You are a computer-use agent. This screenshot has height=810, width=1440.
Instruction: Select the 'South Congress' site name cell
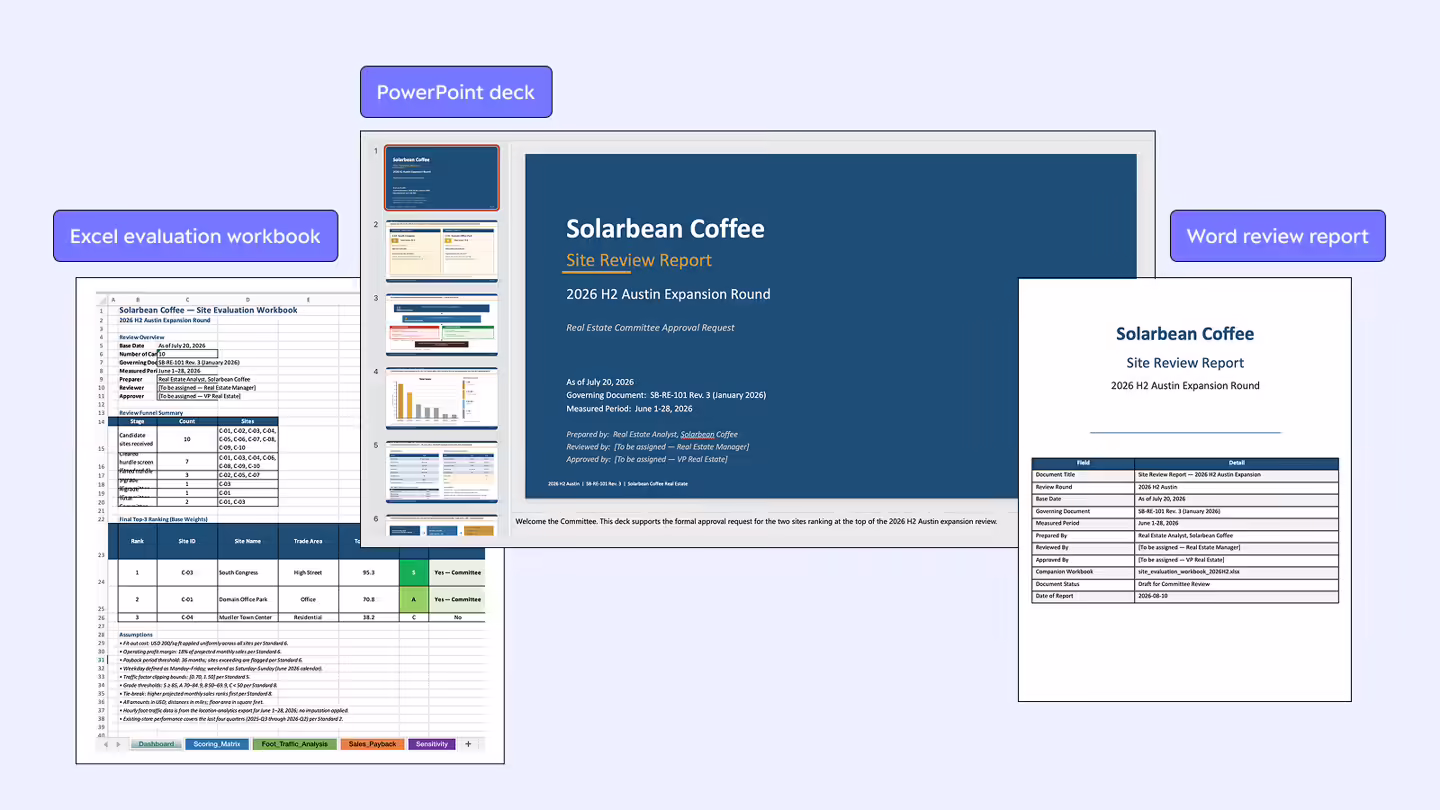[247, 573]
